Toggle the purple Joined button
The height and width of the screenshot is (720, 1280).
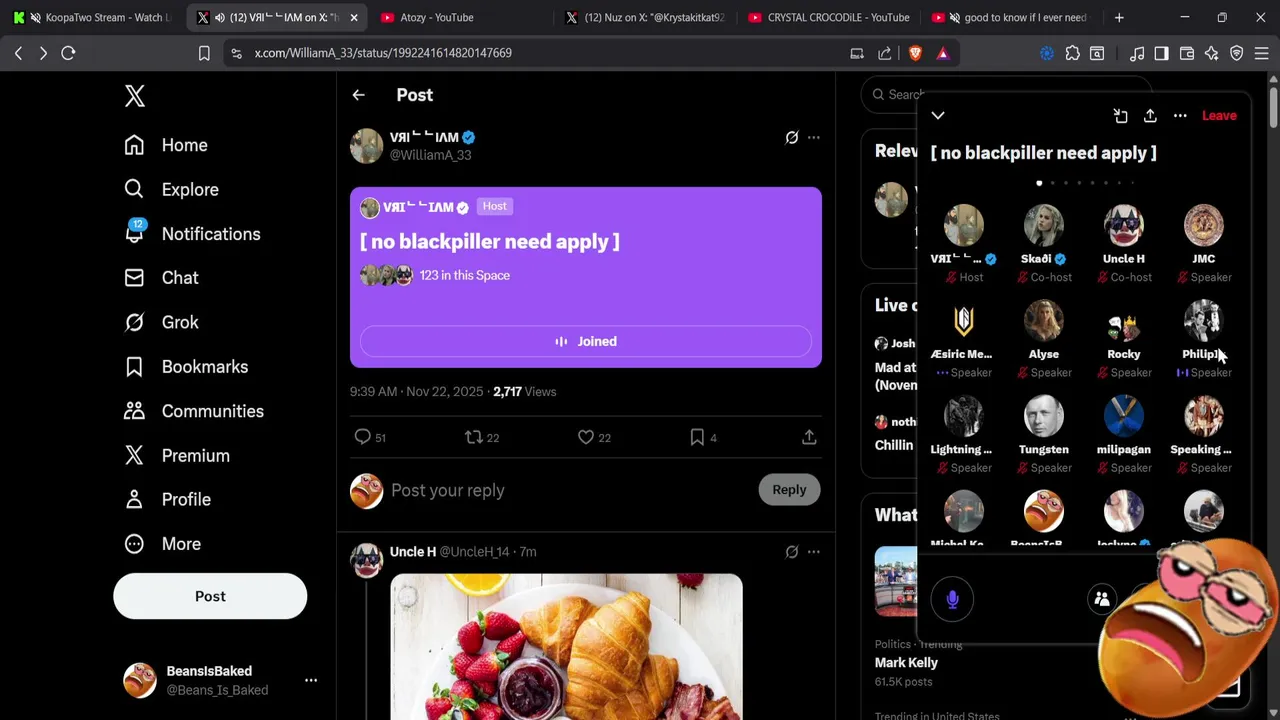pos(586,341)
